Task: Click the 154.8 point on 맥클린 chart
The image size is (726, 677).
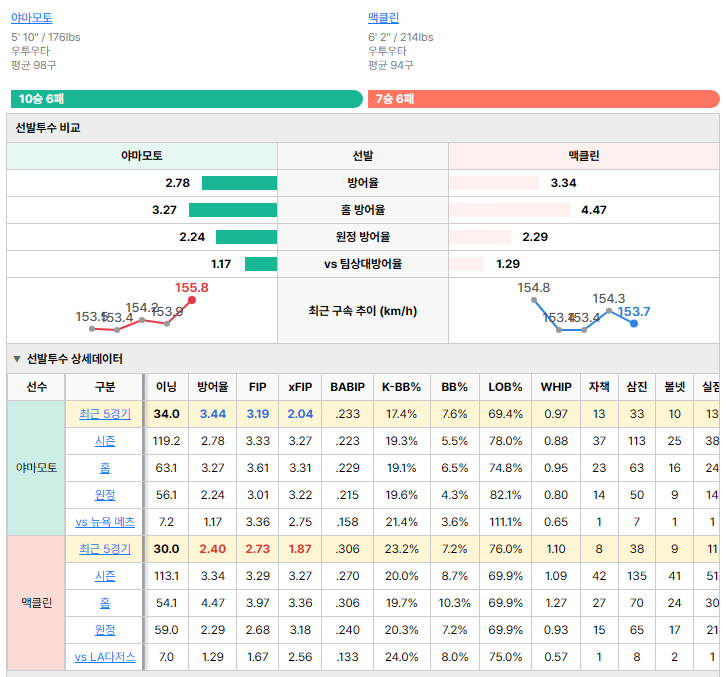Action: tap(534, 300)
